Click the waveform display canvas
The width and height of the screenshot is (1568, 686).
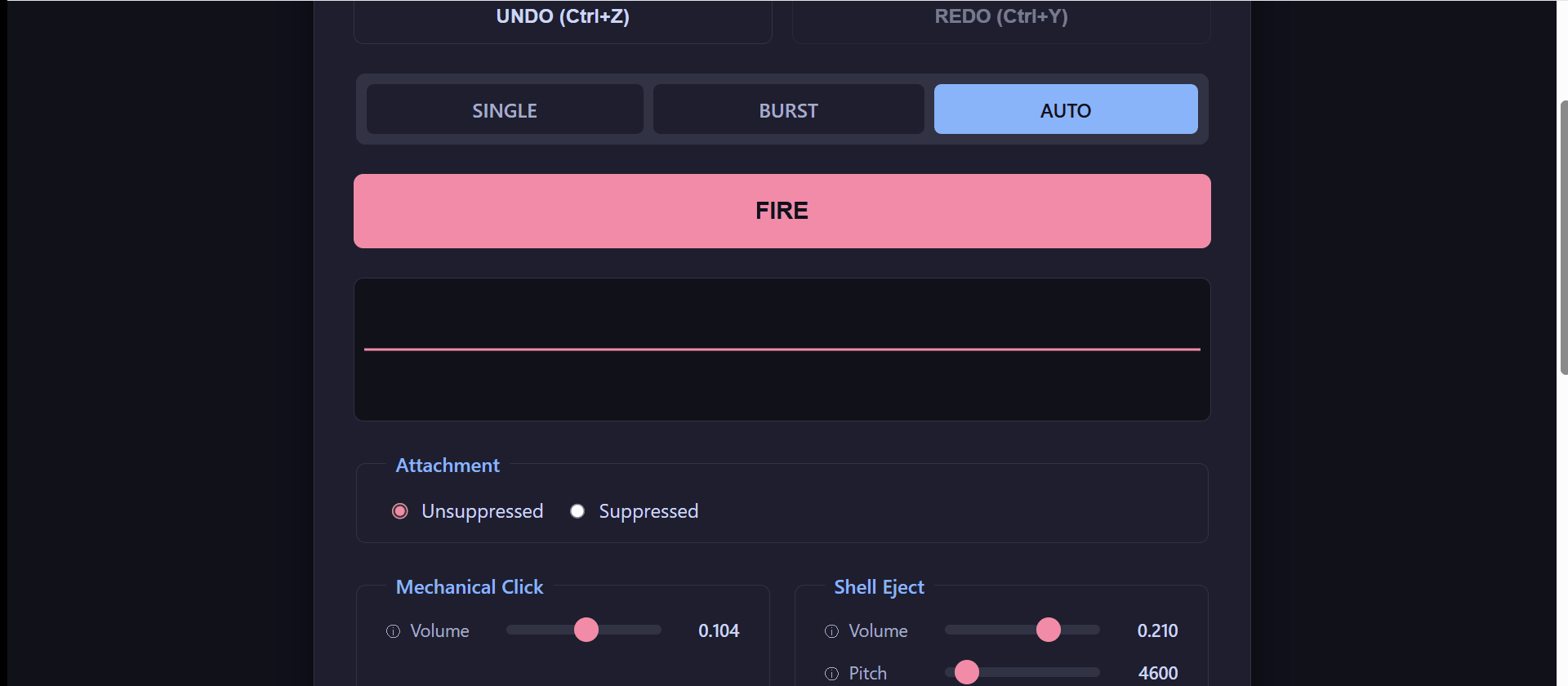click(782, 350)
